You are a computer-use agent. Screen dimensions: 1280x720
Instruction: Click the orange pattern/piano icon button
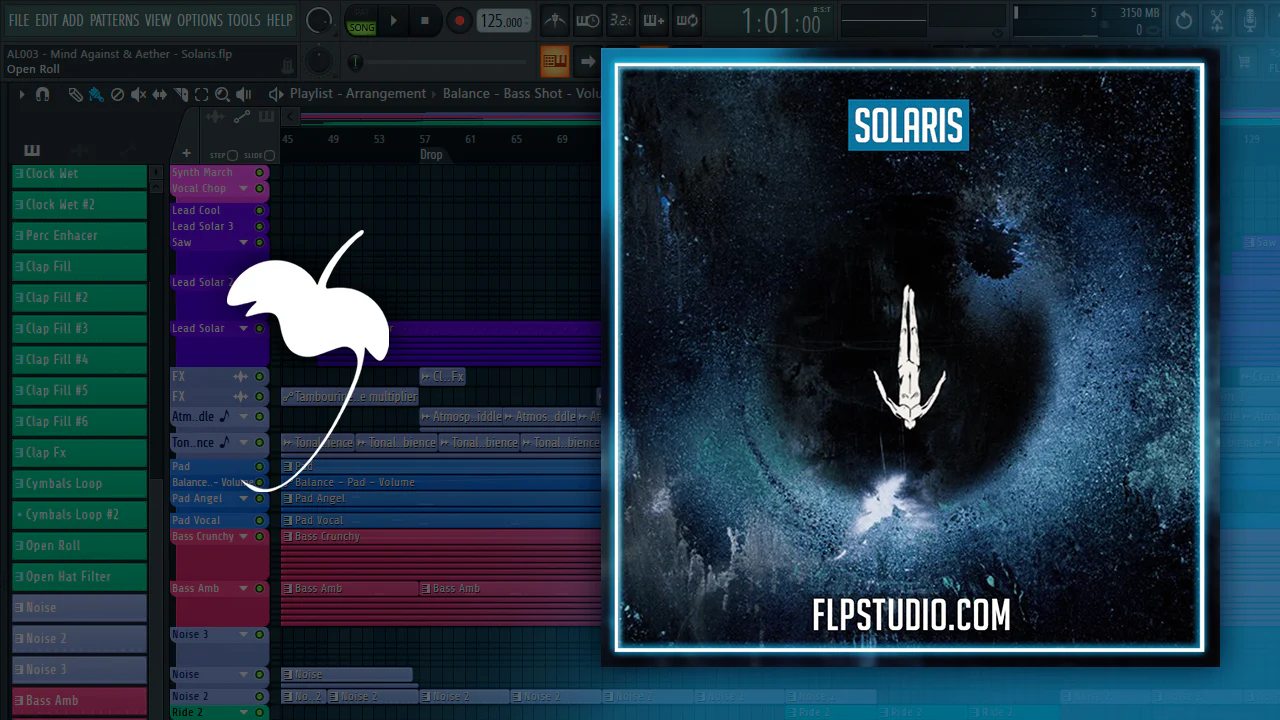coord(555,62)
